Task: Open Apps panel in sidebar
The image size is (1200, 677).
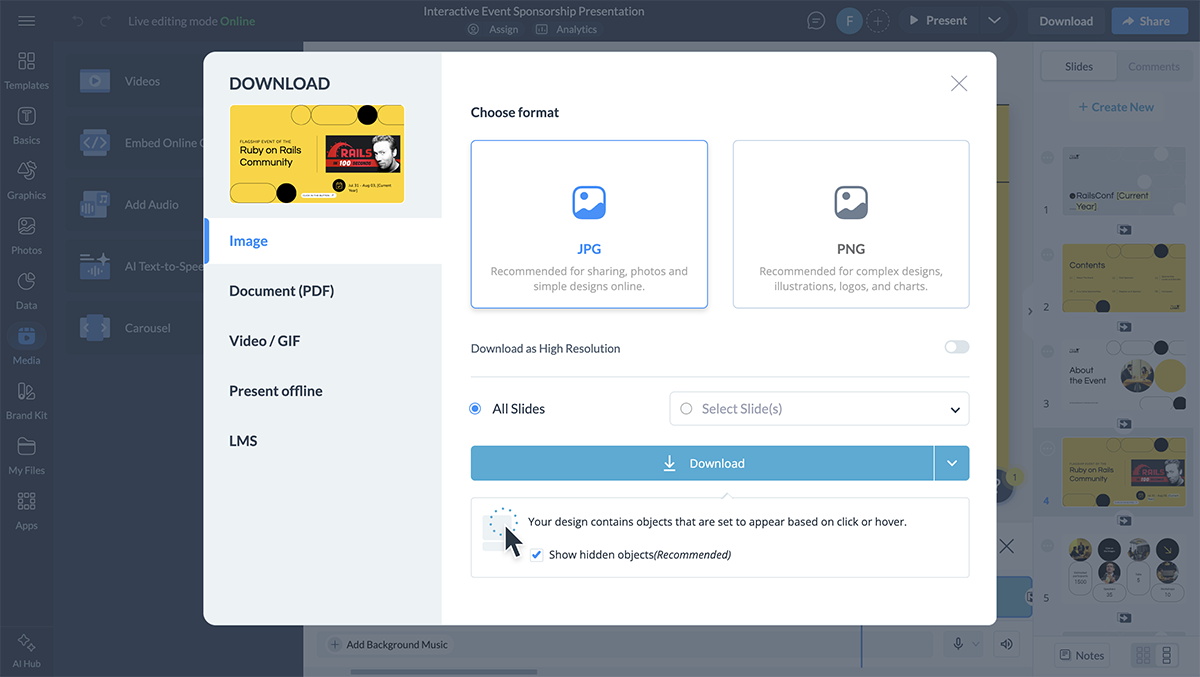Action: tap(27, 510)
